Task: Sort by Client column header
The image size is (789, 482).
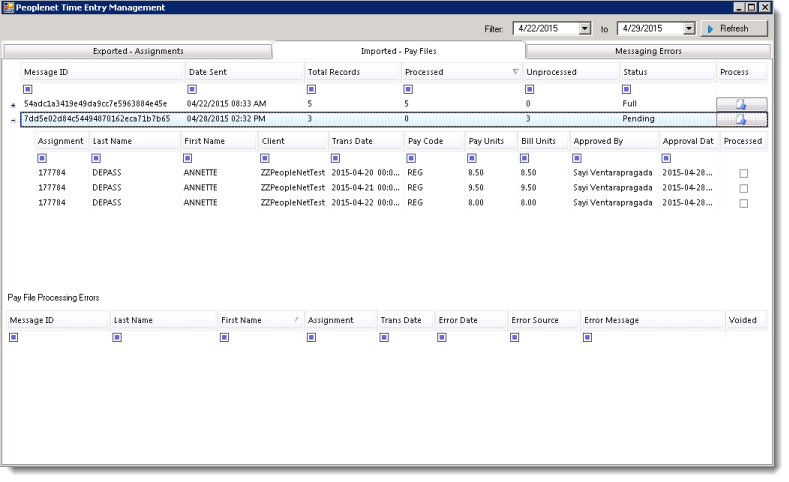Action: click(293, 141)
